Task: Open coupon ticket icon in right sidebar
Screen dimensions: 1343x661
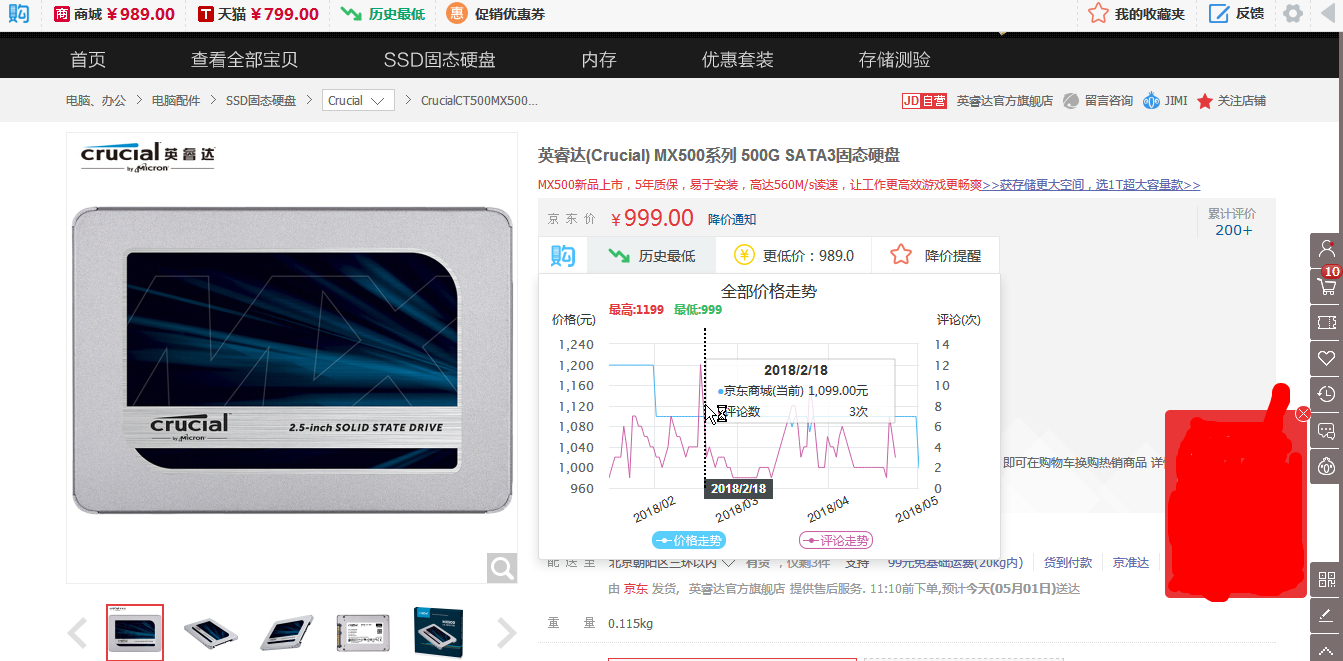Action: tap(1327, 322)
